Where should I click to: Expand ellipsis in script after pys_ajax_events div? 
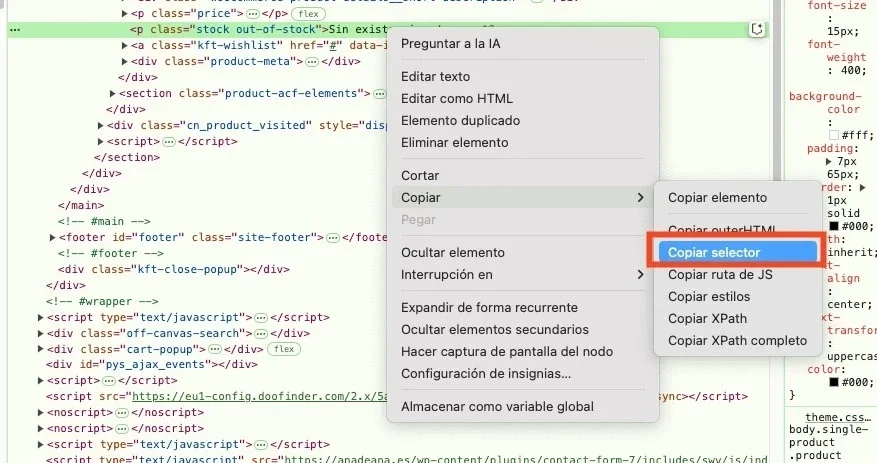[109, 381]
